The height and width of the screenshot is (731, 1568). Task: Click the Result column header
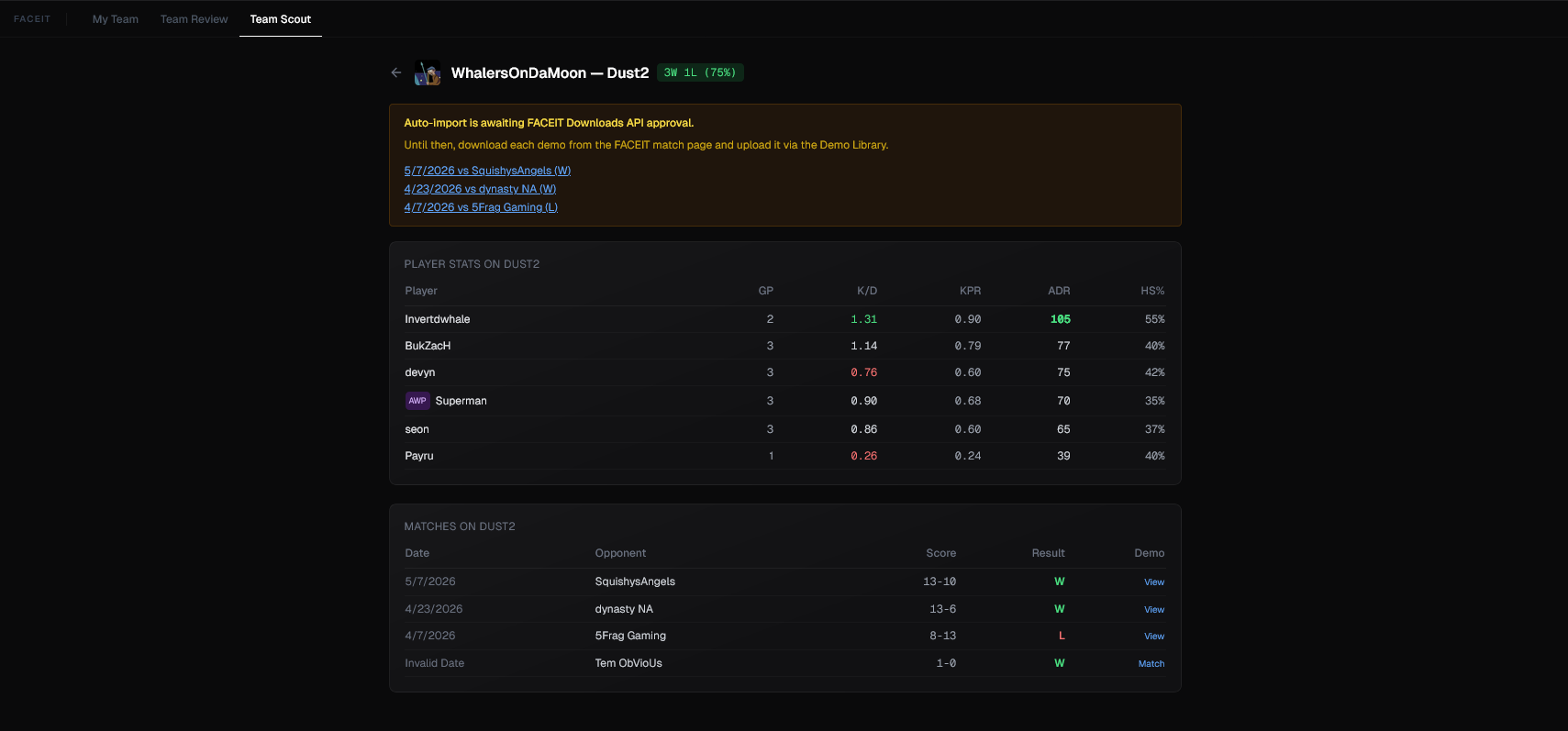pyautogui.click(x=1049, y=553)
